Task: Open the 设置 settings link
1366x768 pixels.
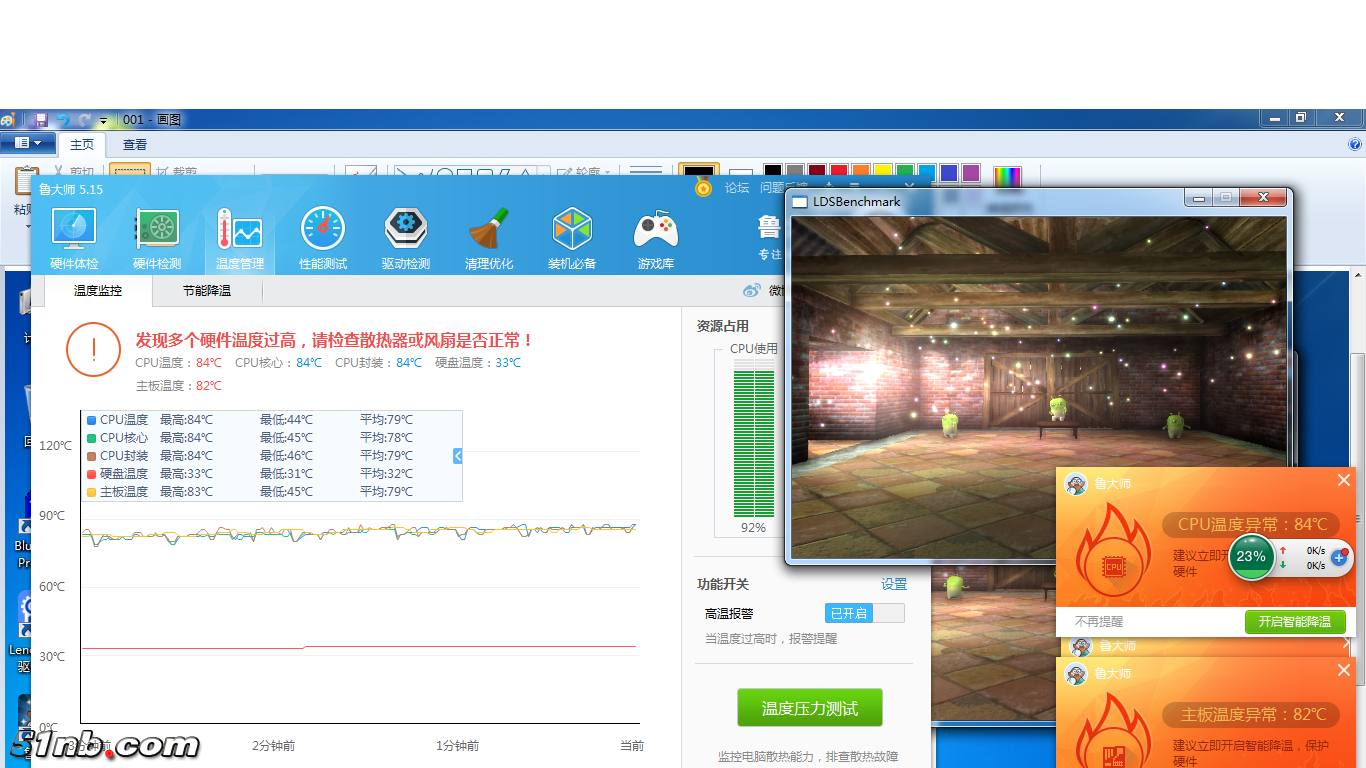Action: (x=894, y=584)
